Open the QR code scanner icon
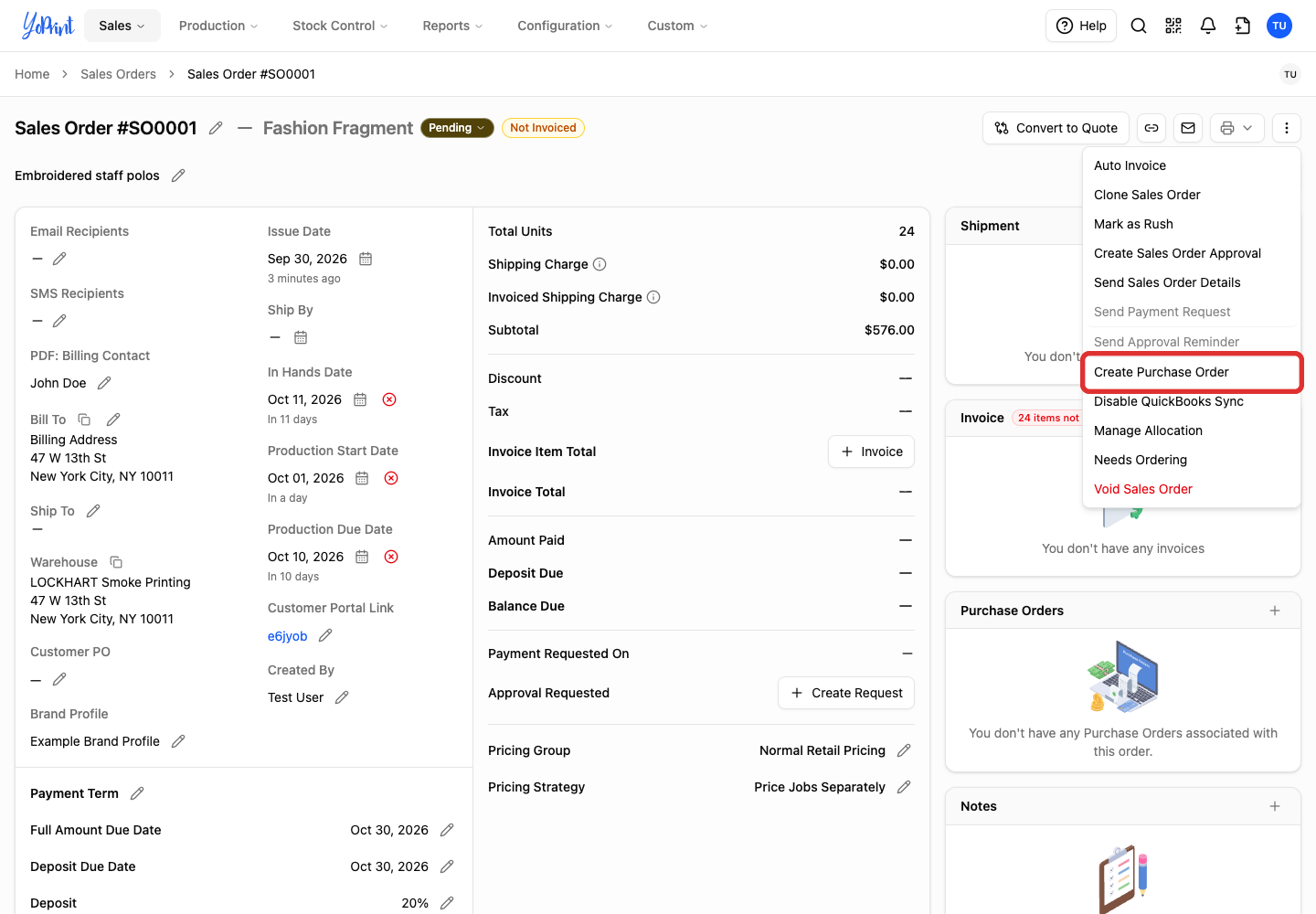 pos(1173,26)
